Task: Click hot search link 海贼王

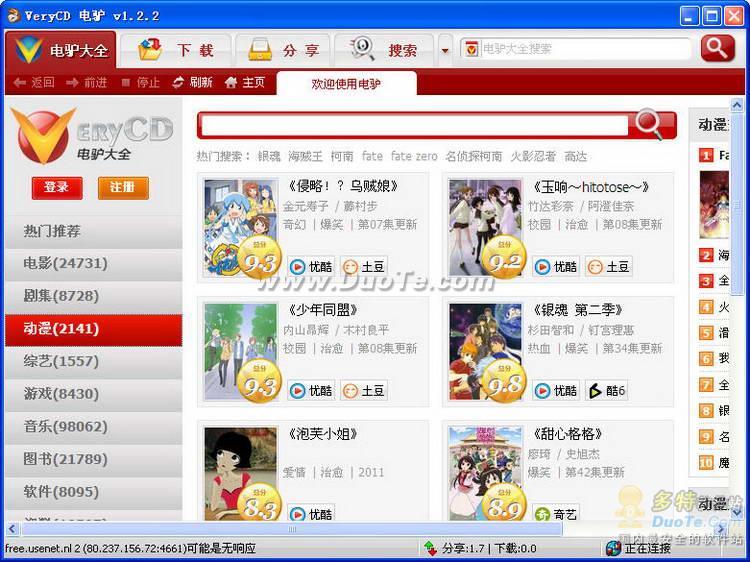Action: point(305,156)
